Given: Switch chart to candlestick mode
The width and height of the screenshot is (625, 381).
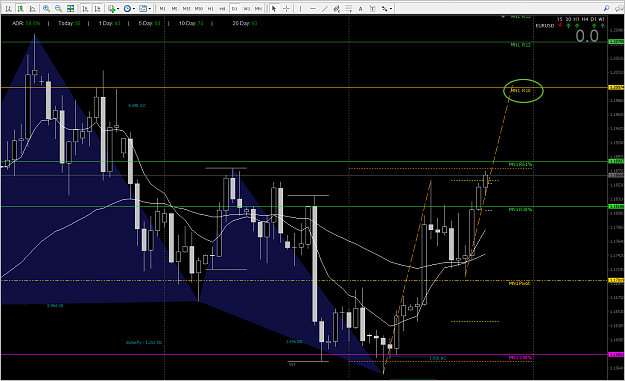Looking at the screenshot, I should pyautogui.click(x=21, y=8).
